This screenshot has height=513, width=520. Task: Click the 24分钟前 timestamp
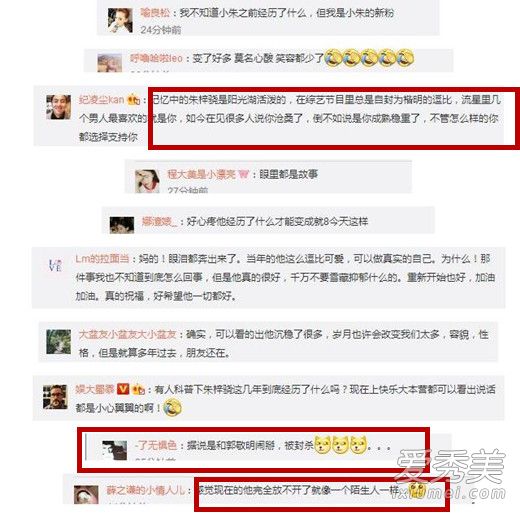pyautogui.click(x=161, y=30)
